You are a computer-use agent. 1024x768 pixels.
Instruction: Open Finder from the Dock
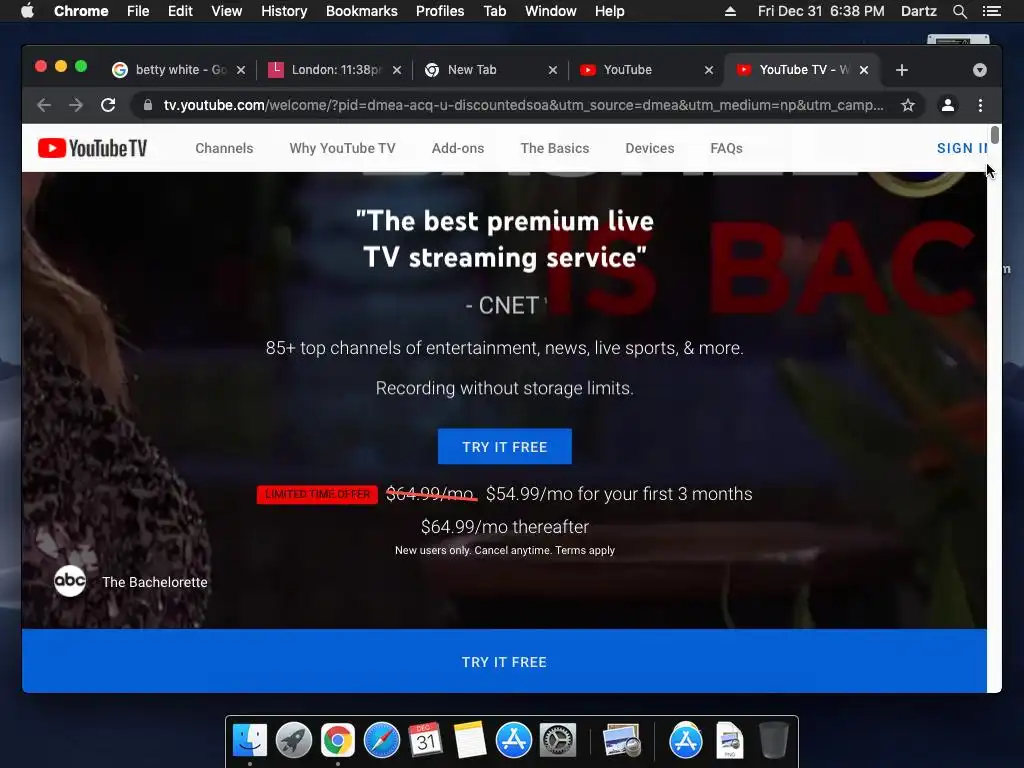pos(249,740)
